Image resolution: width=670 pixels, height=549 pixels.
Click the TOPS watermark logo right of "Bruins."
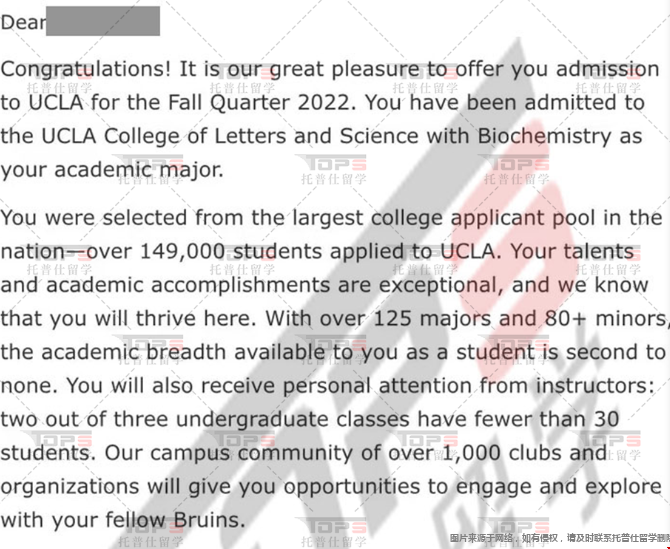click(x=333, y=532)
